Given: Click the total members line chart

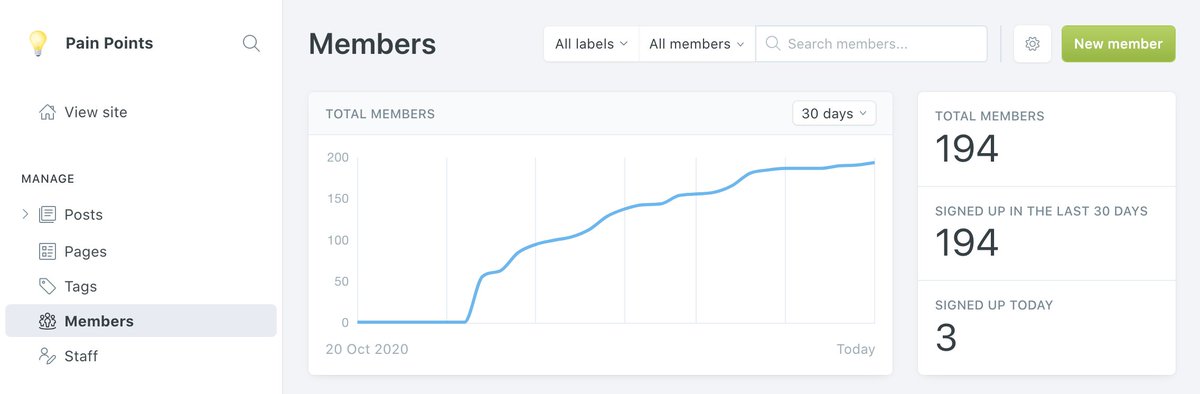Looking at the screenshot, I should pos(616,240).
